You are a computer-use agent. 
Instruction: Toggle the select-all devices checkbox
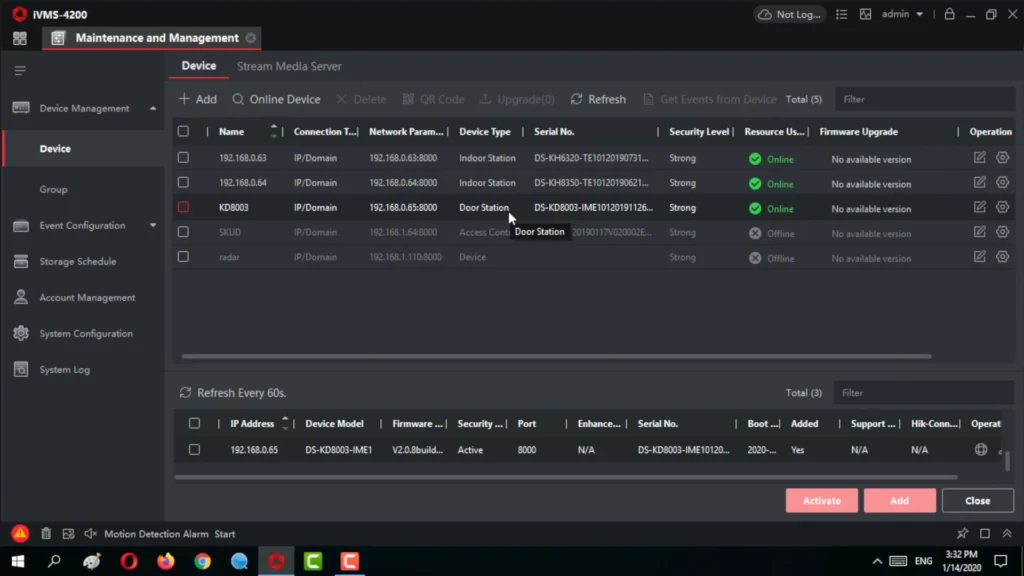pyautogui.click(x=183, y=131)
